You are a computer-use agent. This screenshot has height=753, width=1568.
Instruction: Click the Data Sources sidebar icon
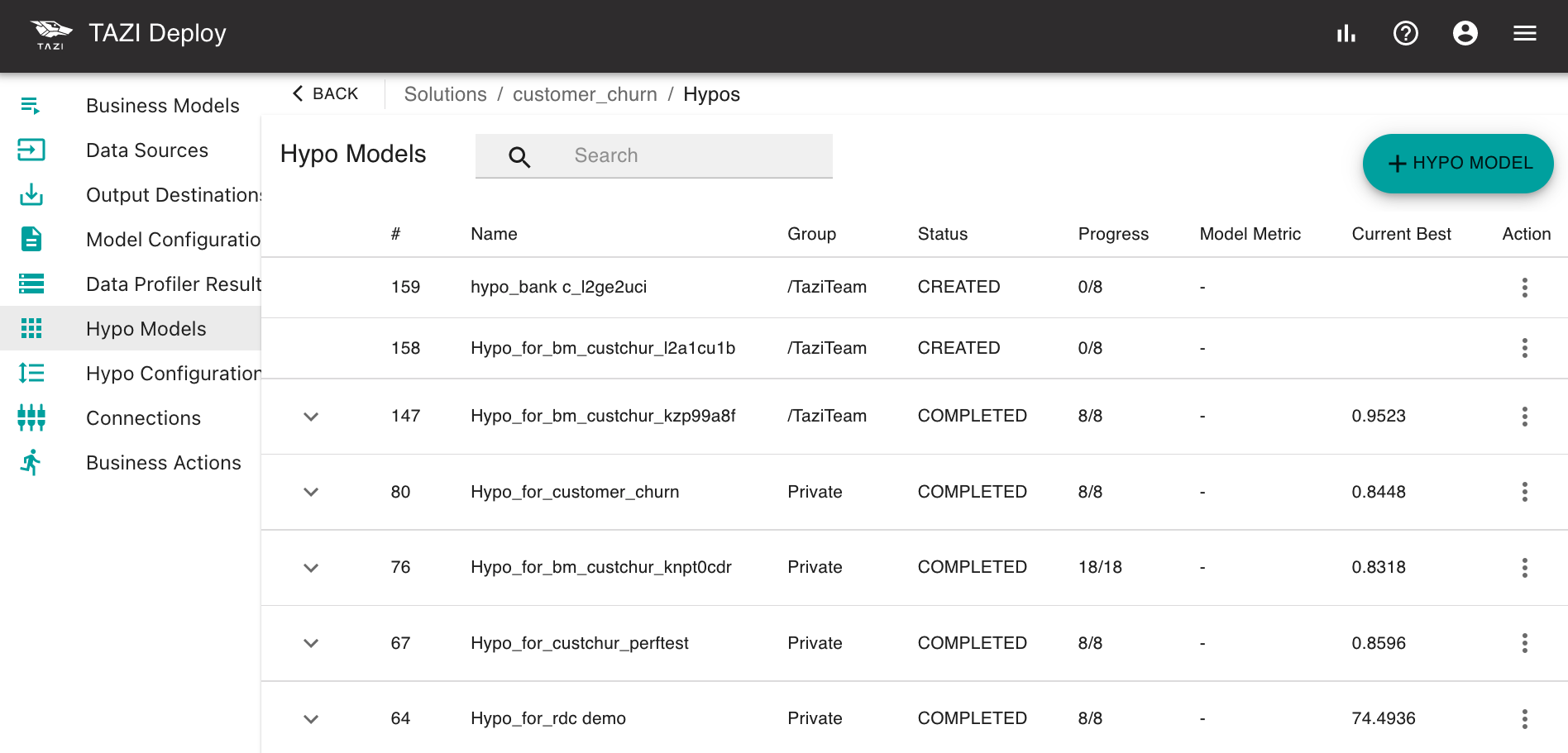(x=31, y=150)
